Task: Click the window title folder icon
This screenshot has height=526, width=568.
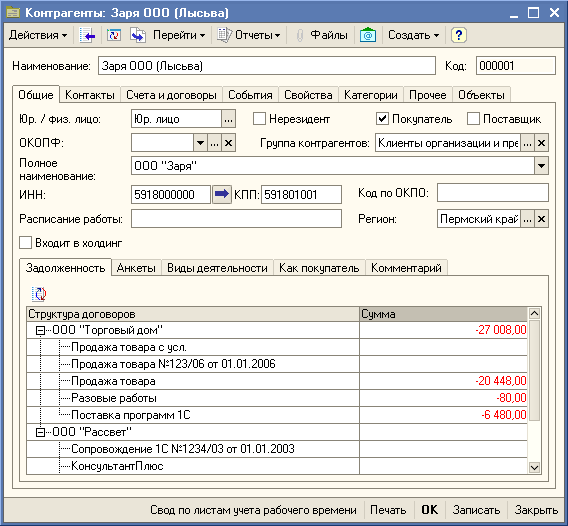Action: coord(13,13)
